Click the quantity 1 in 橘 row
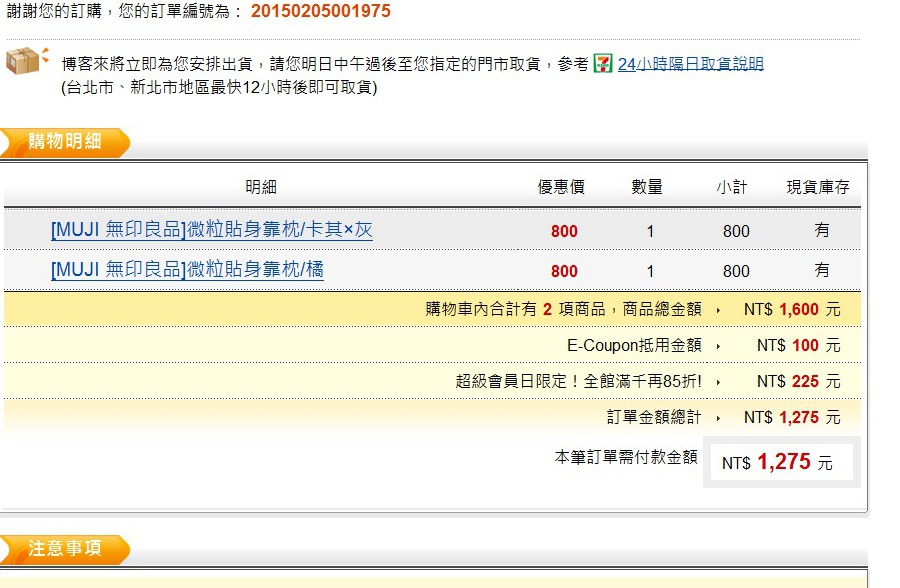The width and height of the screenshot is (900, 588). [650, 271]
